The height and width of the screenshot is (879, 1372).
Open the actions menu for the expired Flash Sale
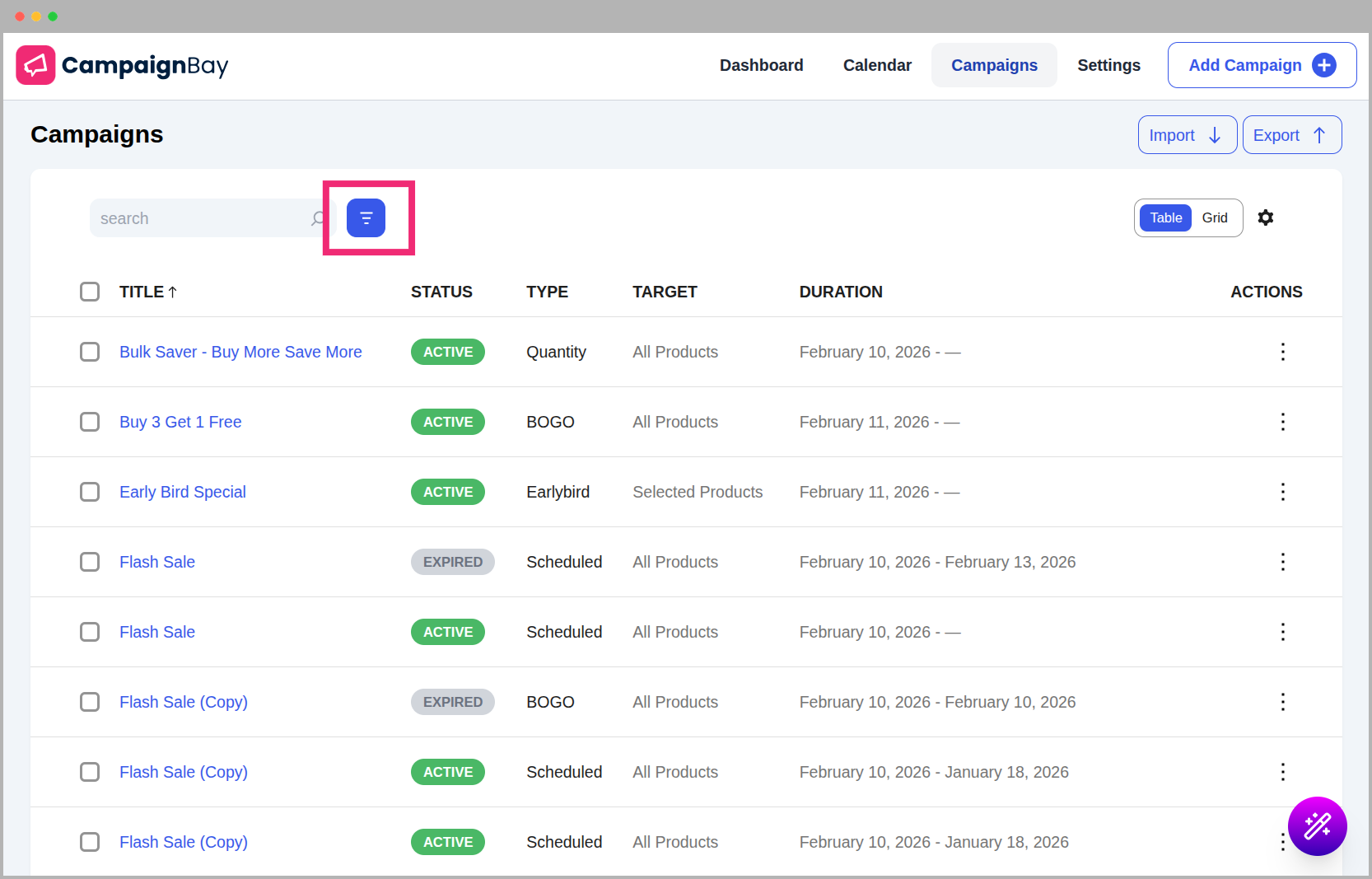[1283, 562]
